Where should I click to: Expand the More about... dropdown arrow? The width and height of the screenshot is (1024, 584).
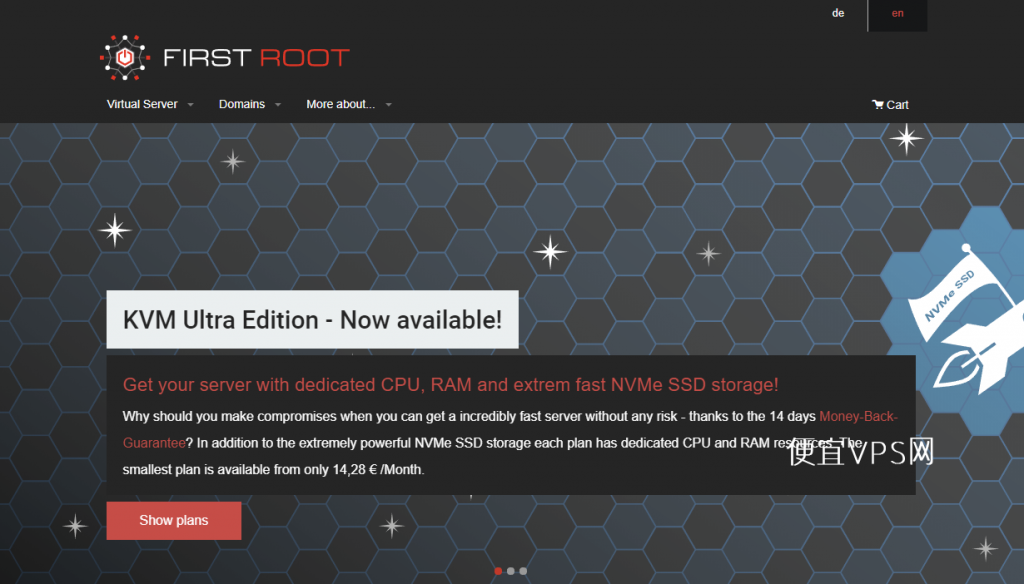(x=389, y=105)
